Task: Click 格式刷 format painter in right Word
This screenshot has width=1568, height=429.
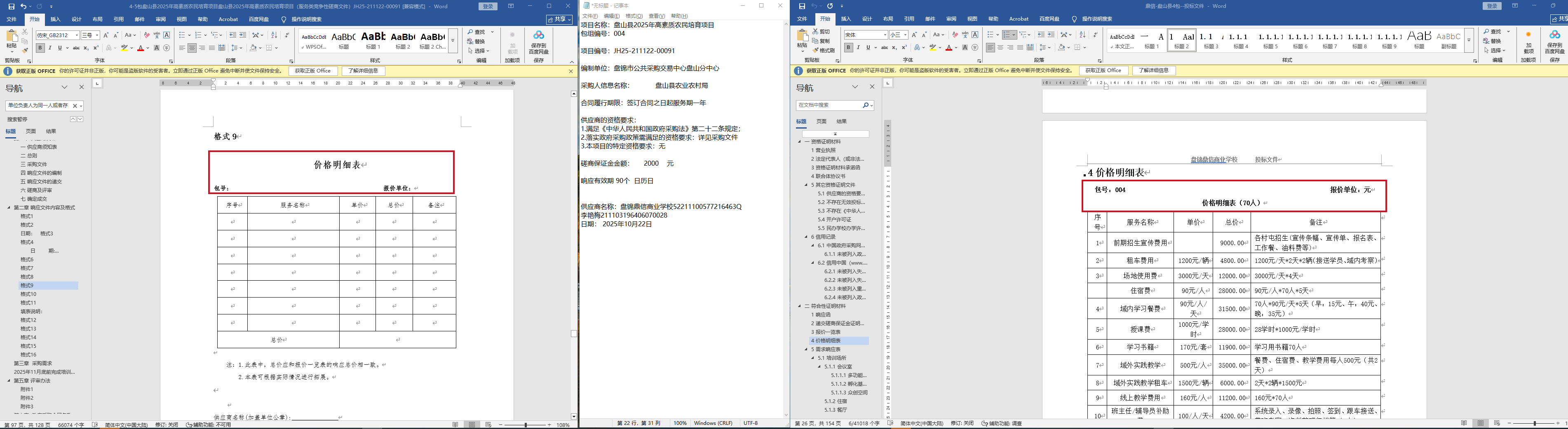Action: [x=824, y=51]
